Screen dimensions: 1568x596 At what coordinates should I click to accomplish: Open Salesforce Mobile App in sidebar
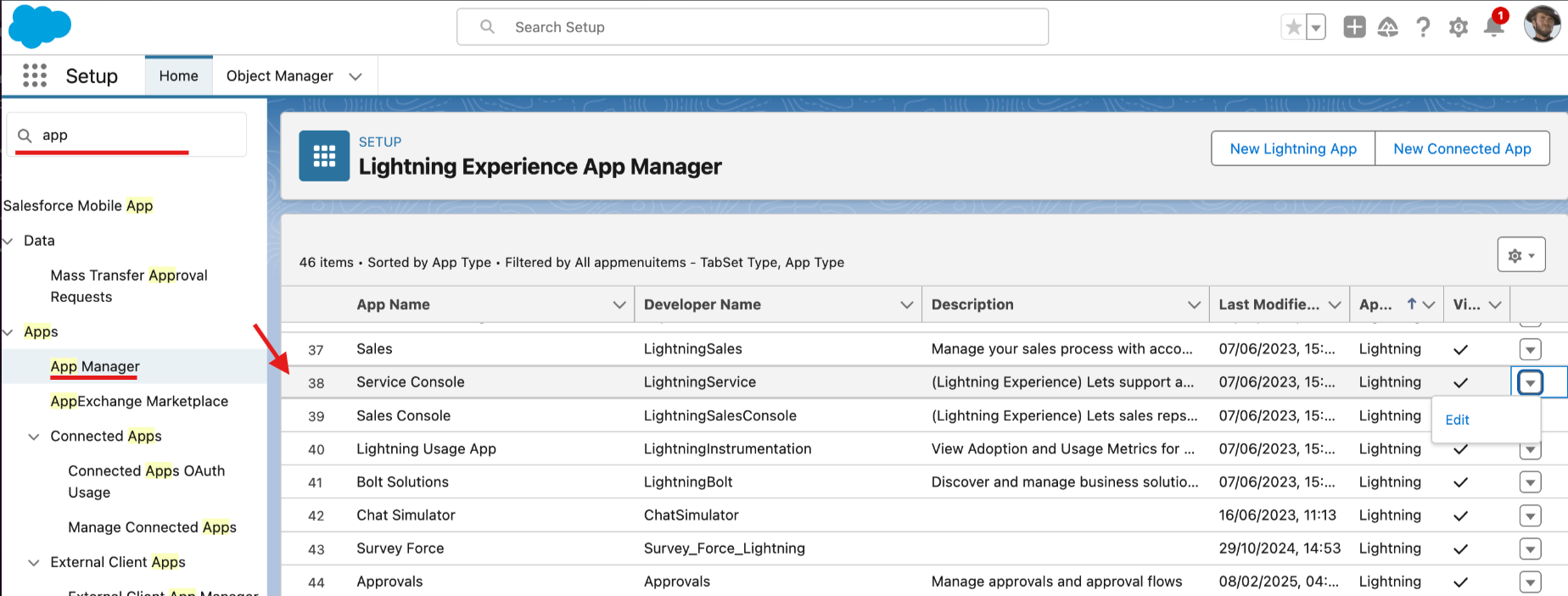[78, 205]
